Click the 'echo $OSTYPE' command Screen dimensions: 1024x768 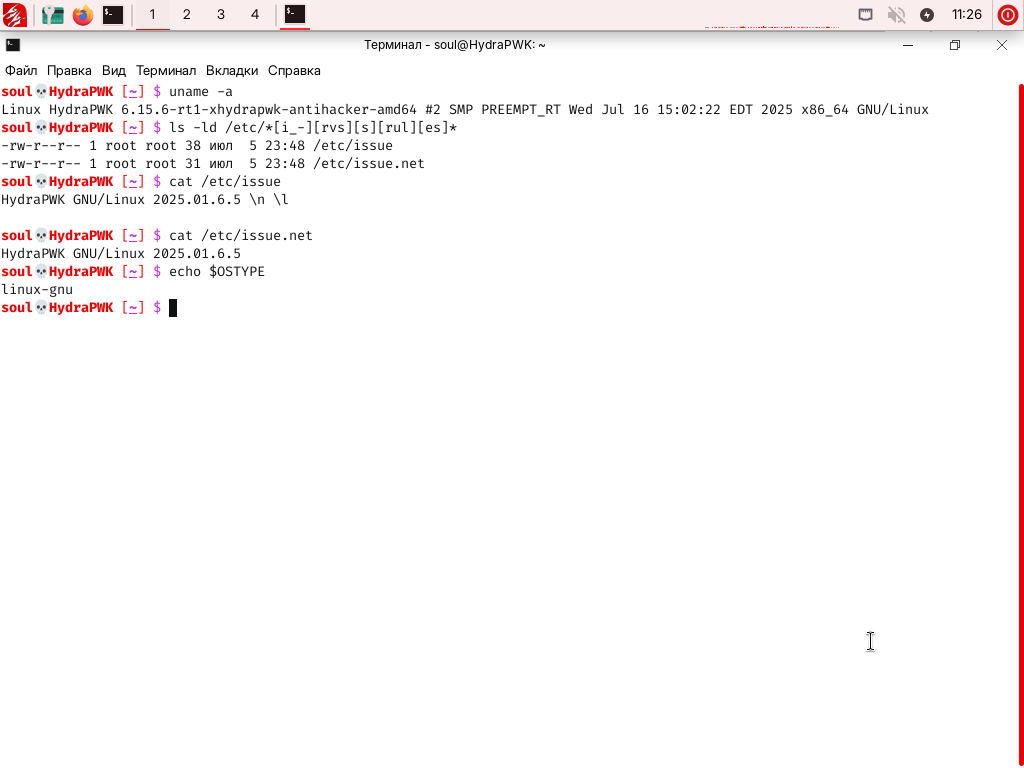[x=217, y=272]
